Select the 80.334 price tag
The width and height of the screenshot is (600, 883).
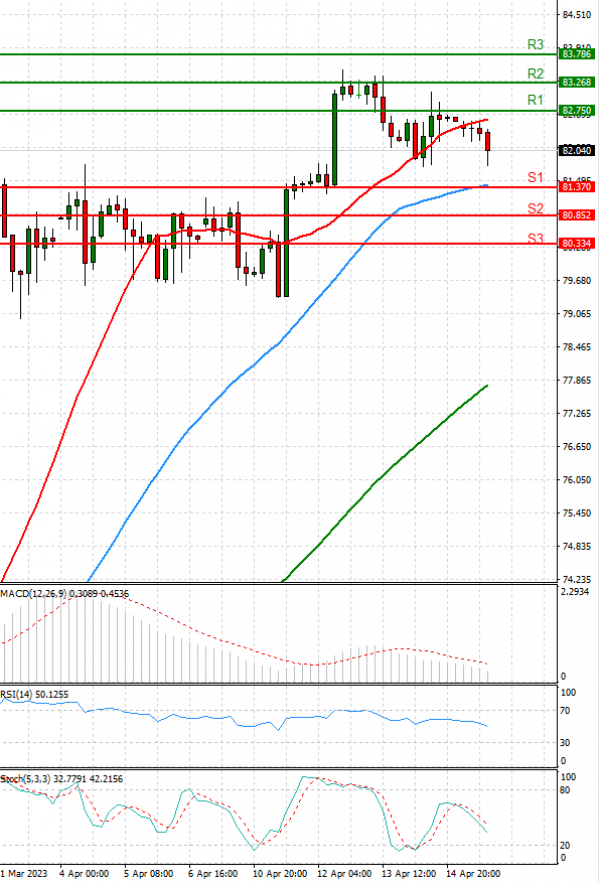[576, 244]
